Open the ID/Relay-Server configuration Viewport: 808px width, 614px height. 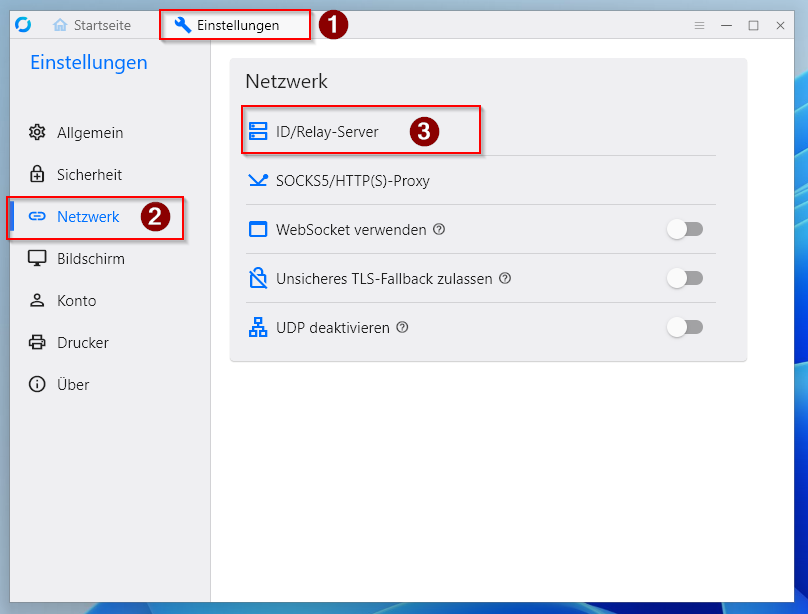coord(327,131)
